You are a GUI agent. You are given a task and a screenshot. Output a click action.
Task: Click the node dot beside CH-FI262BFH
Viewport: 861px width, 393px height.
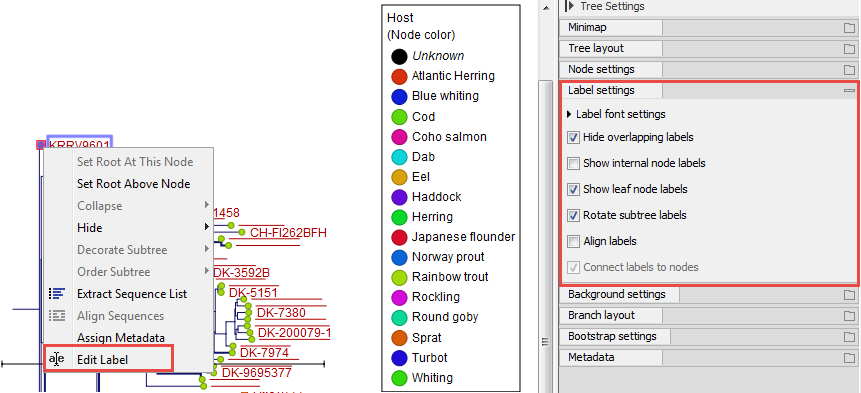pyautogui.click(x=242, y=233)
